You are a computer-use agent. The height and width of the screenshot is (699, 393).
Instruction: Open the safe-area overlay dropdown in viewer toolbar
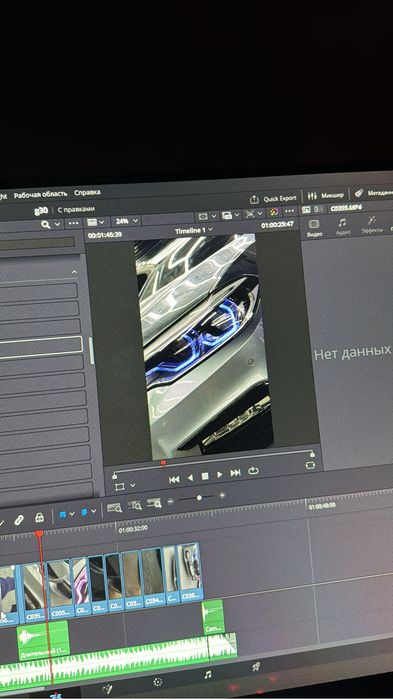207,216
